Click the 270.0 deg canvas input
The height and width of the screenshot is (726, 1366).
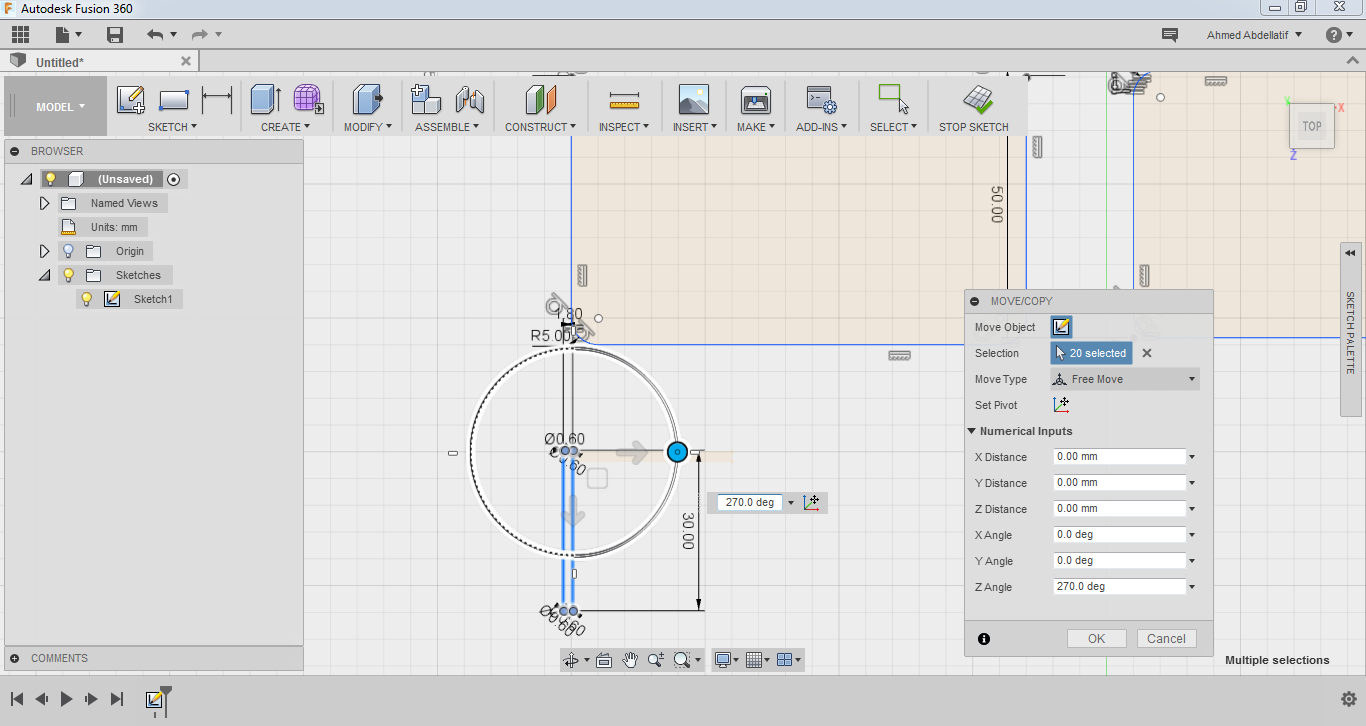coord(749,502)
